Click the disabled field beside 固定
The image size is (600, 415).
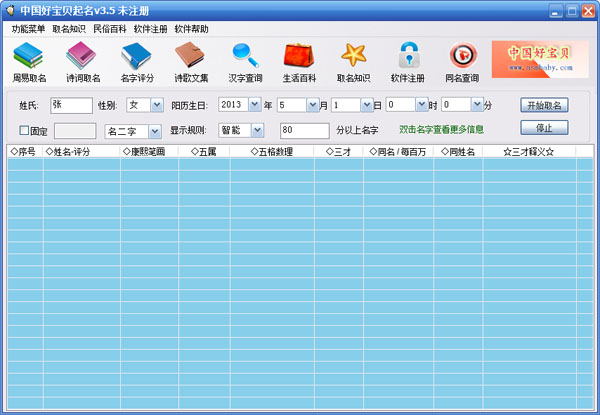pos(75,131)
